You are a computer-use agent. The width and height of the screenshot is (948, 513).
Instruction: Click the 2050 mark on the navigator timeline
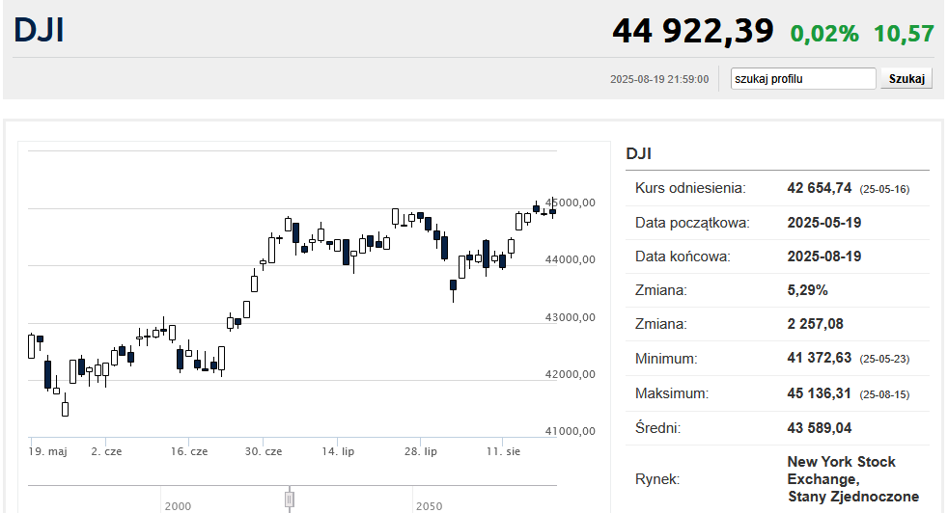pyautogui.click(x=429, y=506)
